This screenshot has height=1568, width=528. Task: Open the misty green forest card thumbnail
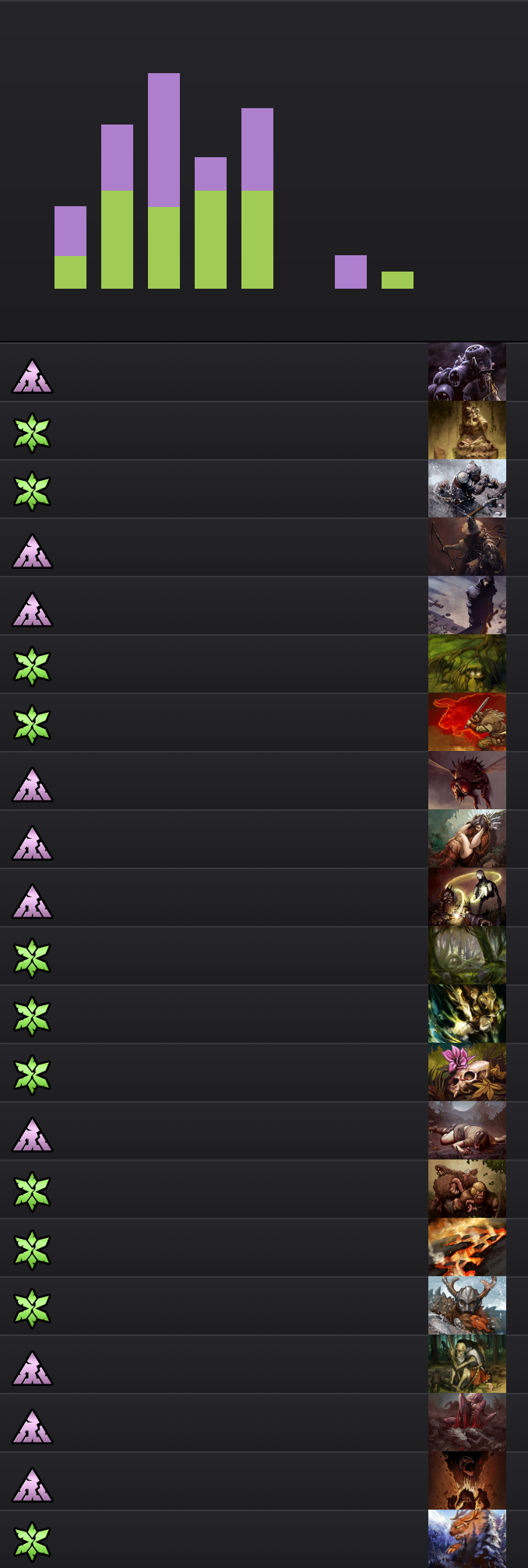tap(467, 956)
